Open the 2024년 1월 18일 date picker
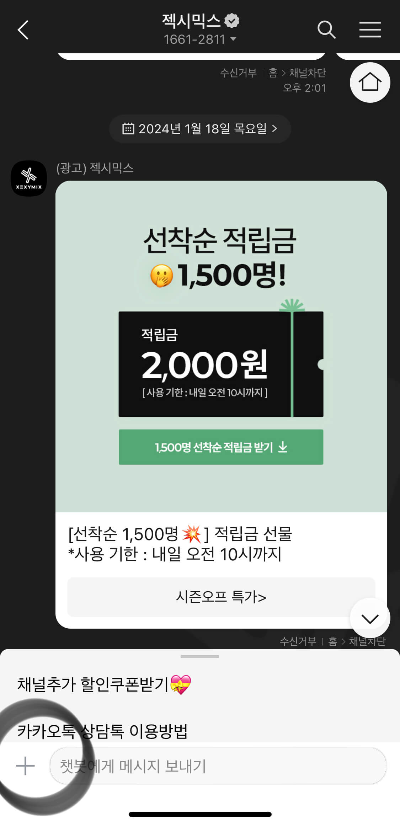The image size is (400, 825). pyautogui.click(x=200, y=129)
